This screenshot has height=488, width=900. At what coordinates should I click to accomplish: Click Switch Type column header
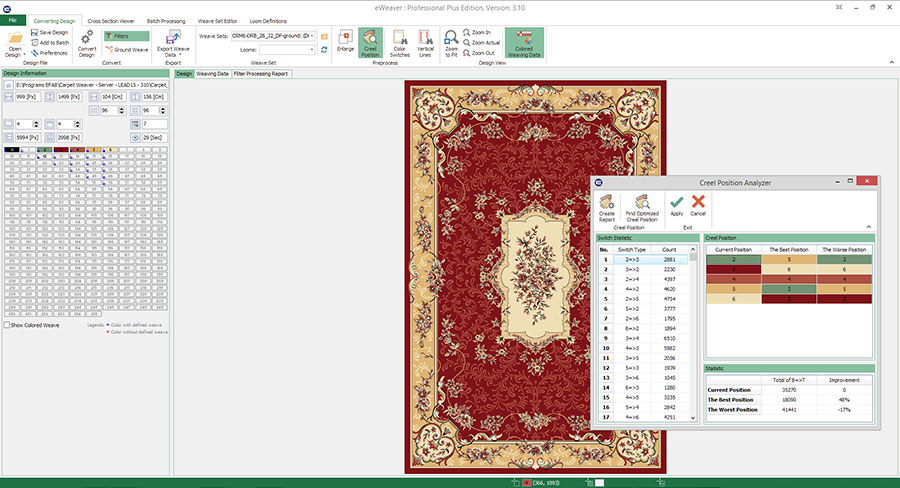(x=631, y=250)
